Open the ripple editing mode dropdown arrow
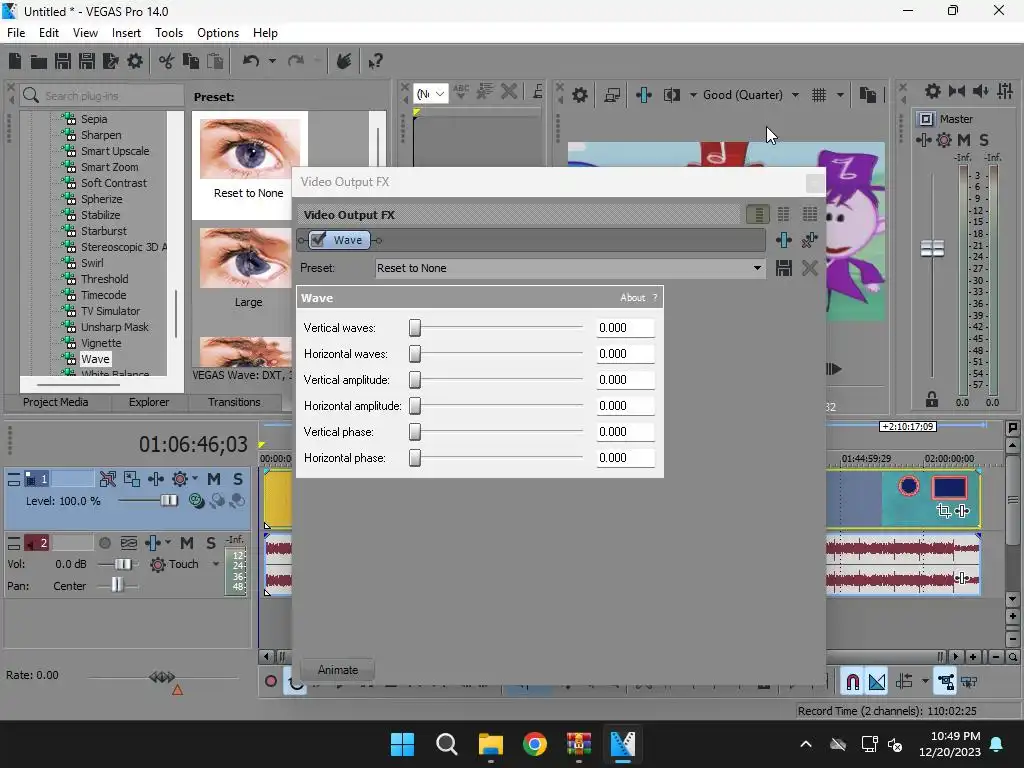The width and height of the screenshot is (1024, 768). [x=925, y=681]
